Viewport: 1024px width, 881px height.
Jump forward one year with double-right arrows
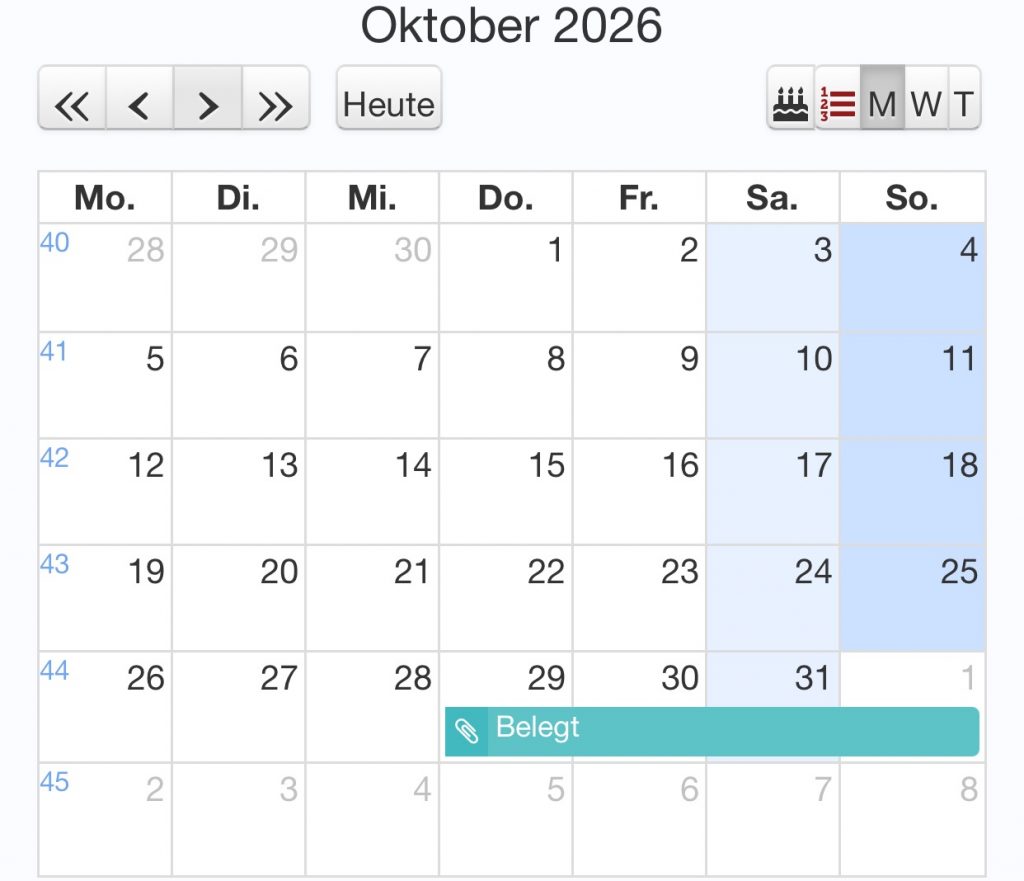click(x=276, y=98)
